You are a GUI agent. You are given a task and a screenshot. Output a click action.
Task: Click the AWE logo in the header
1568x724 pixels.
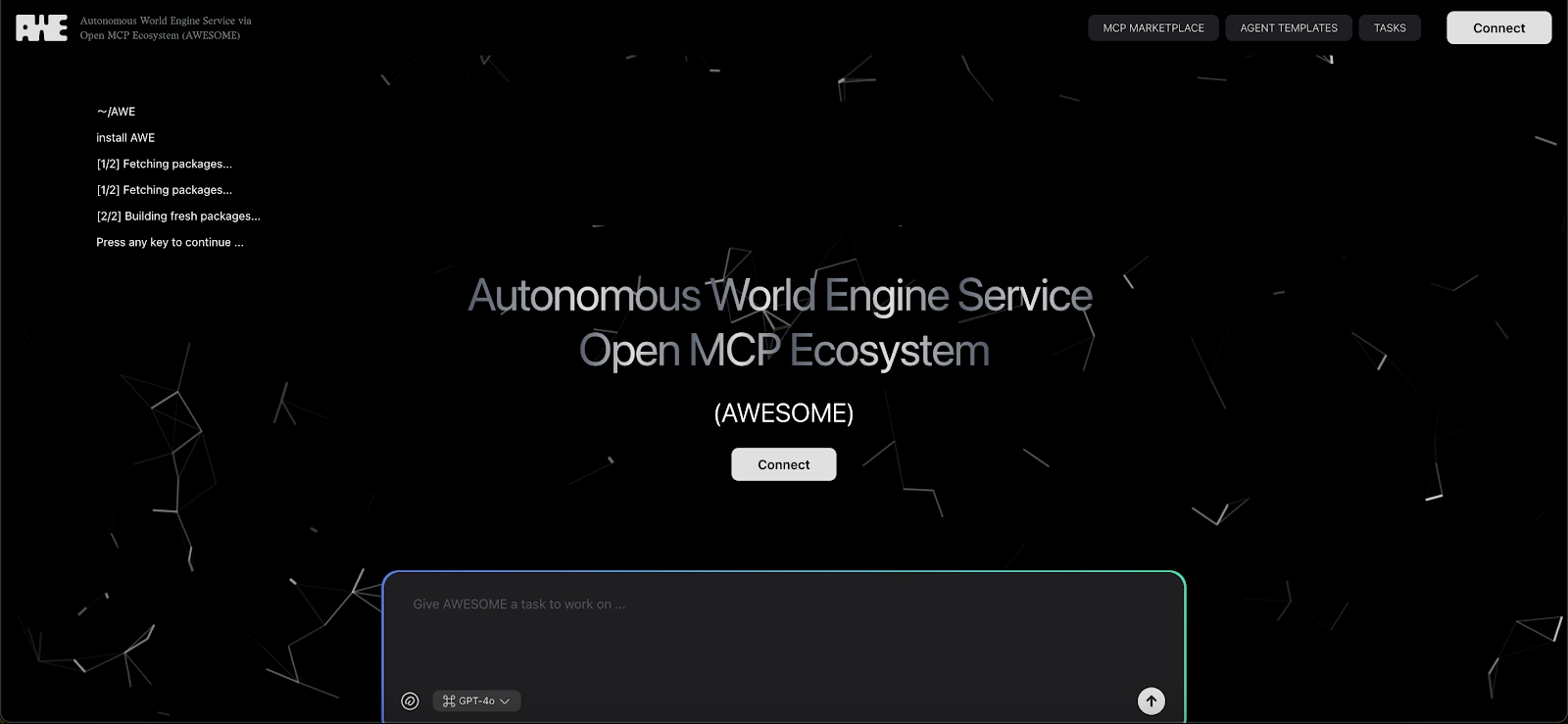[42, 28]
